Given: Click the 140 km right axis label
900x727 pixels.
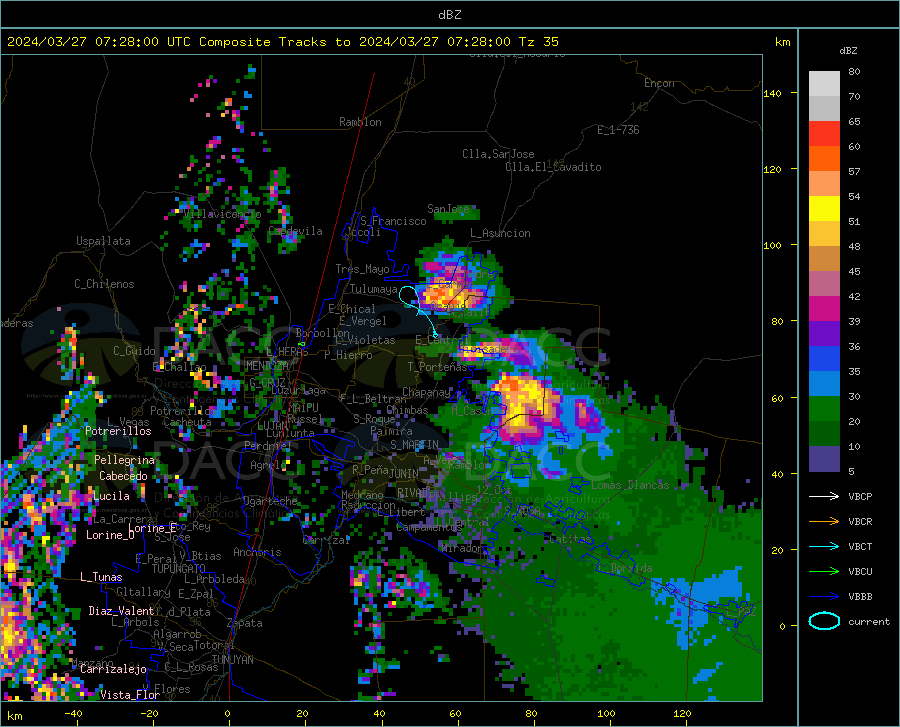Looking at the screenshot, I should point(772,93).
